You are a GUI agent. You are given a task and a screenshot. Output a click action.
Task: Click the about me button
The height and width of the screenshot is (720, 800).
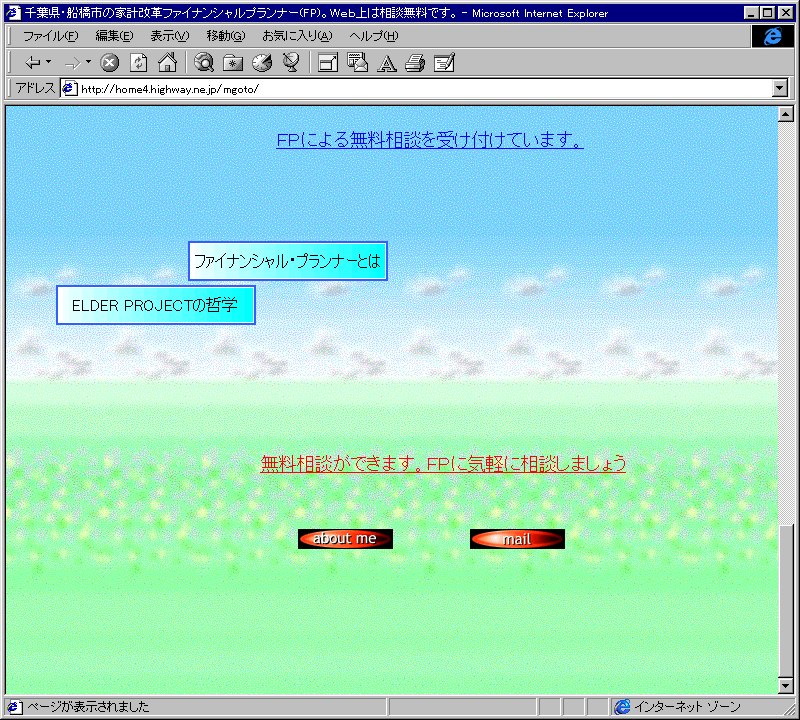point(345,539)
